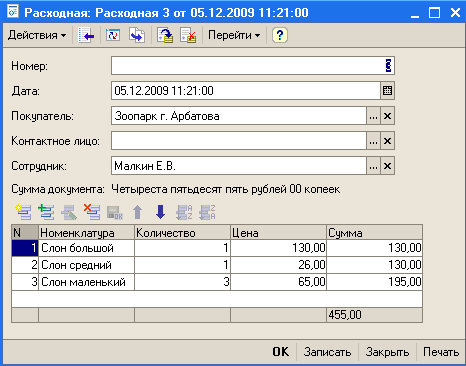The height and width of the screenshot is (366, 466).
Task: Click the empty Контактное лицо field
Action: 239,141
